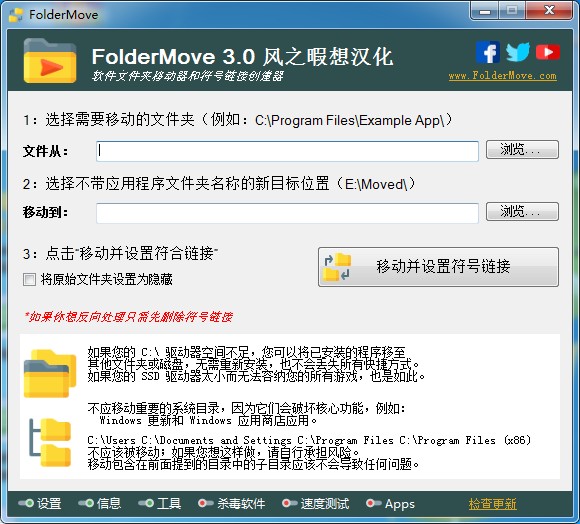Click into the 移动到 destination field
Image resolution: width=580 pixels, height=524 pixels.
(287, 213)
